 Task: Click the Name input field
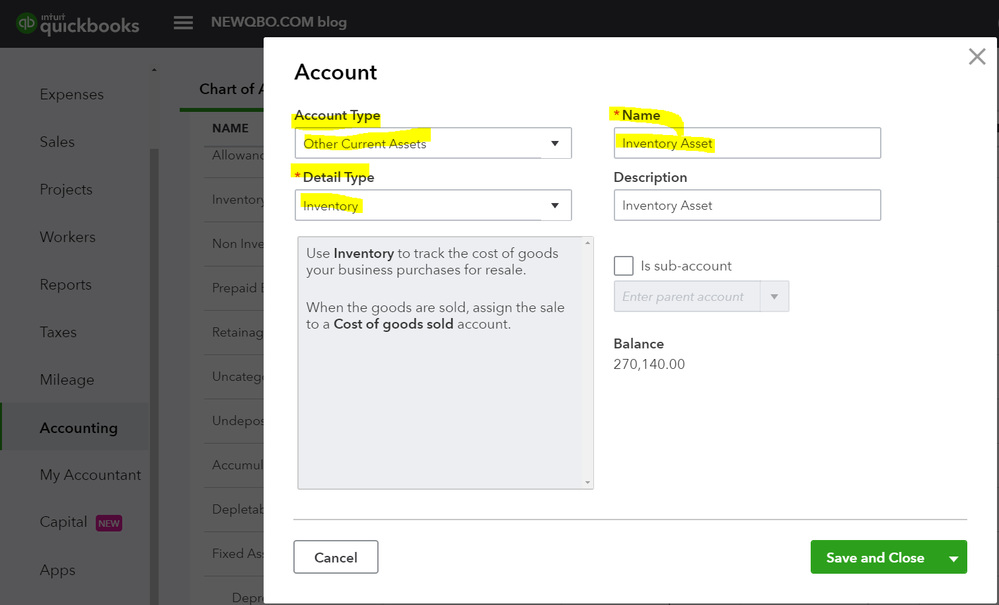click(747, 143)
